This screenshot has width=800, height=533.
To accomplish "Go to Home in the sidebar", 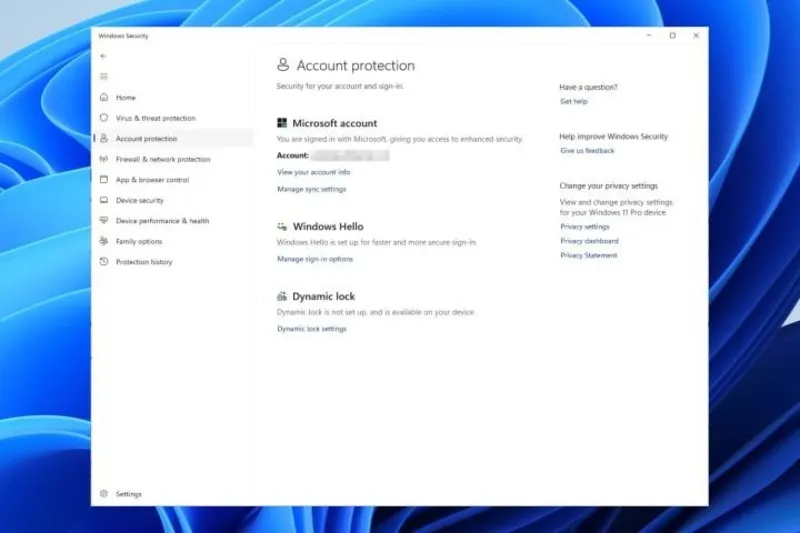I will [126, 97].
